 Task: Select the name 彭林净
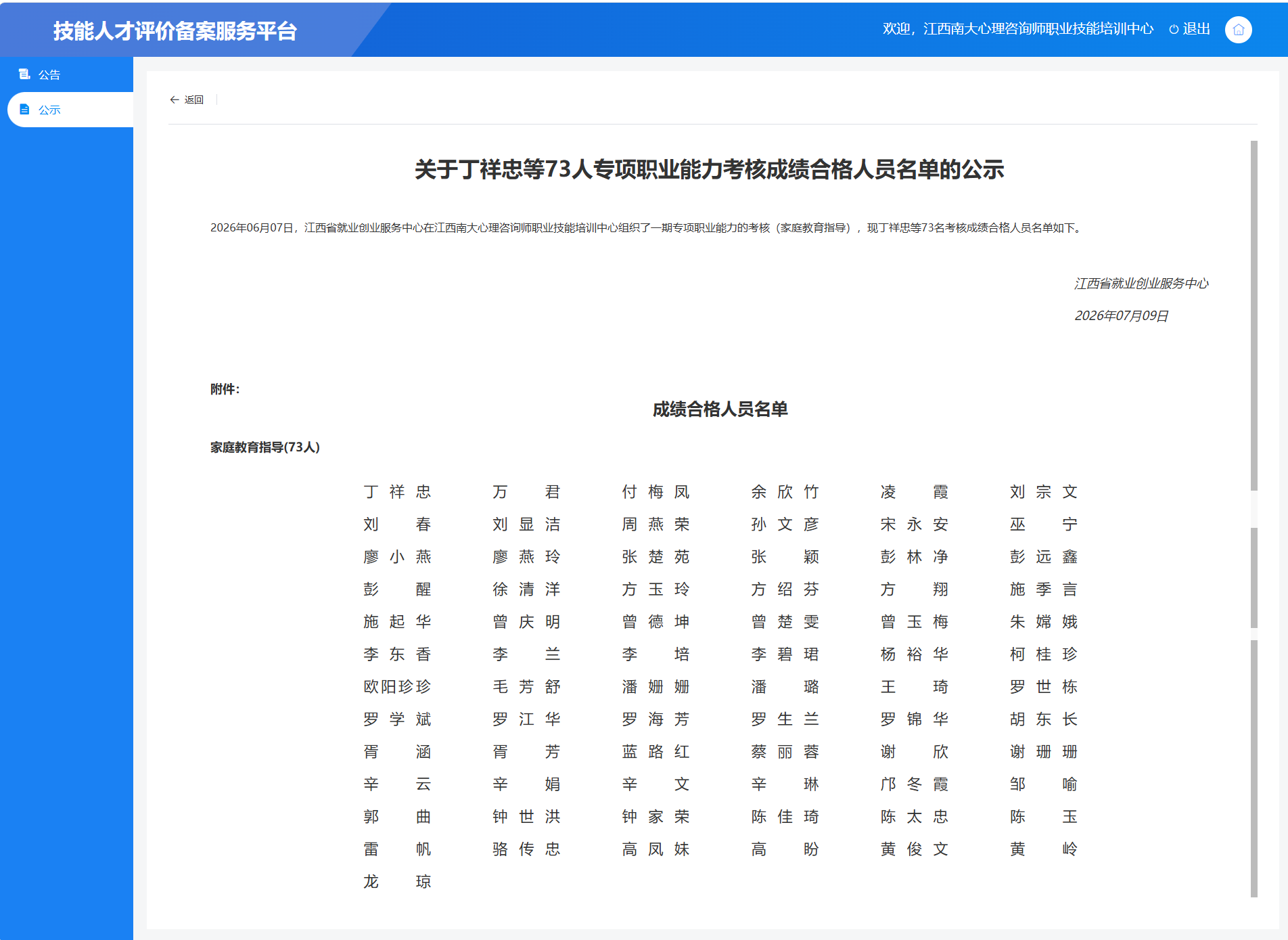point(914,557)
